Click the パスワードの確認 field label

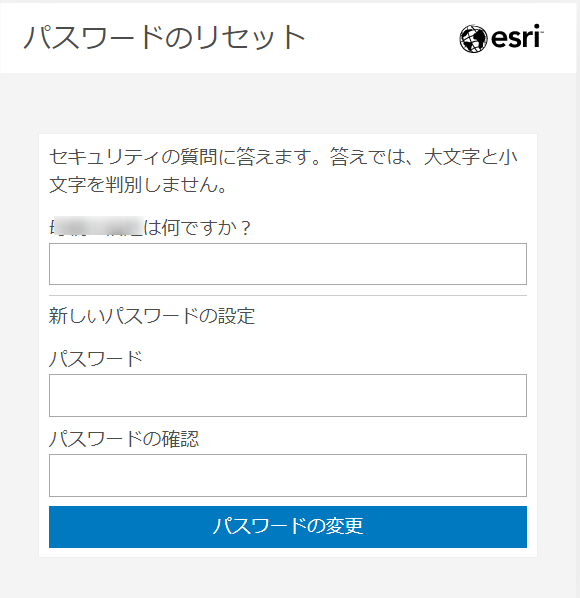click(124, 439)
